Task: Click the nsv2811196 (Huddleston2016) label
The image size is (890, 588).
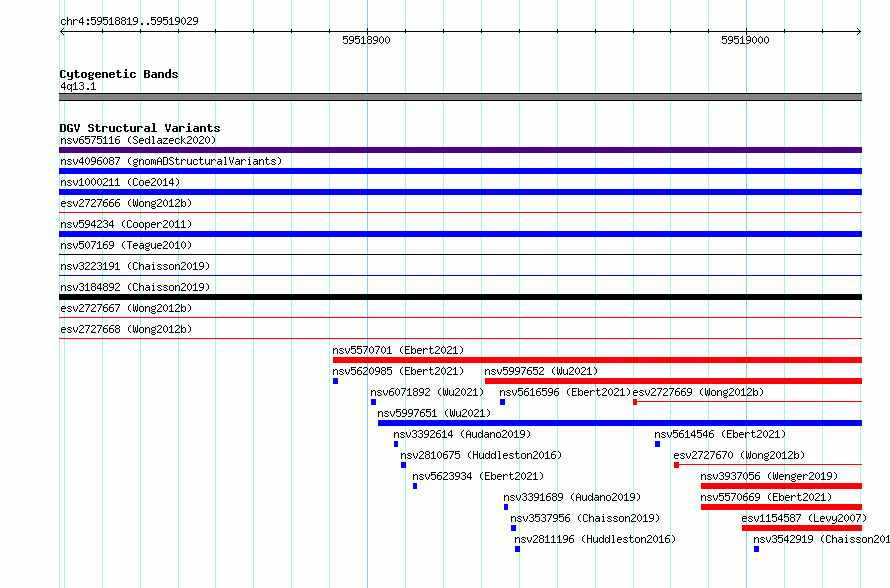Action: click(595, 539)
